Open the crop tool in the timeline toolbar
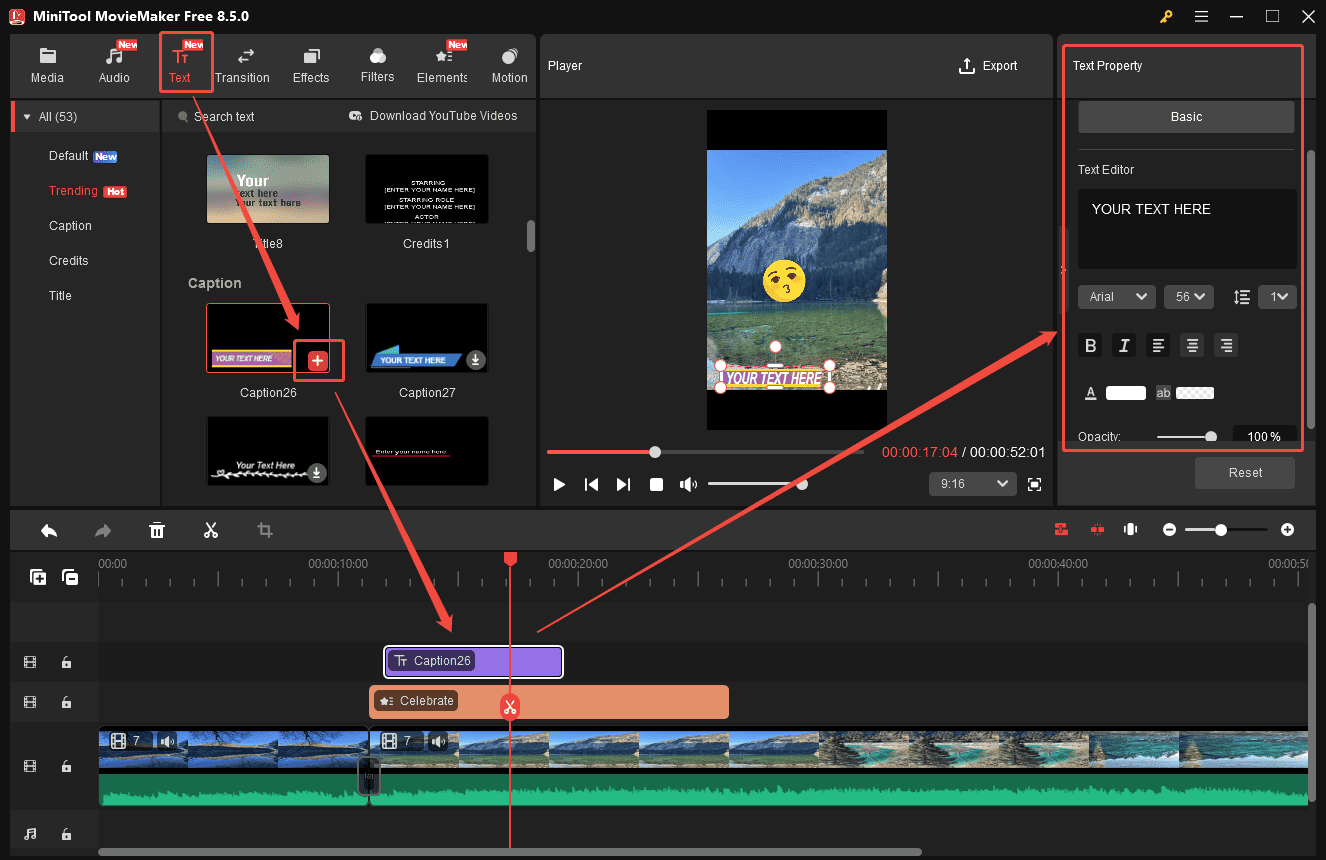 click(x=264, y=529)
